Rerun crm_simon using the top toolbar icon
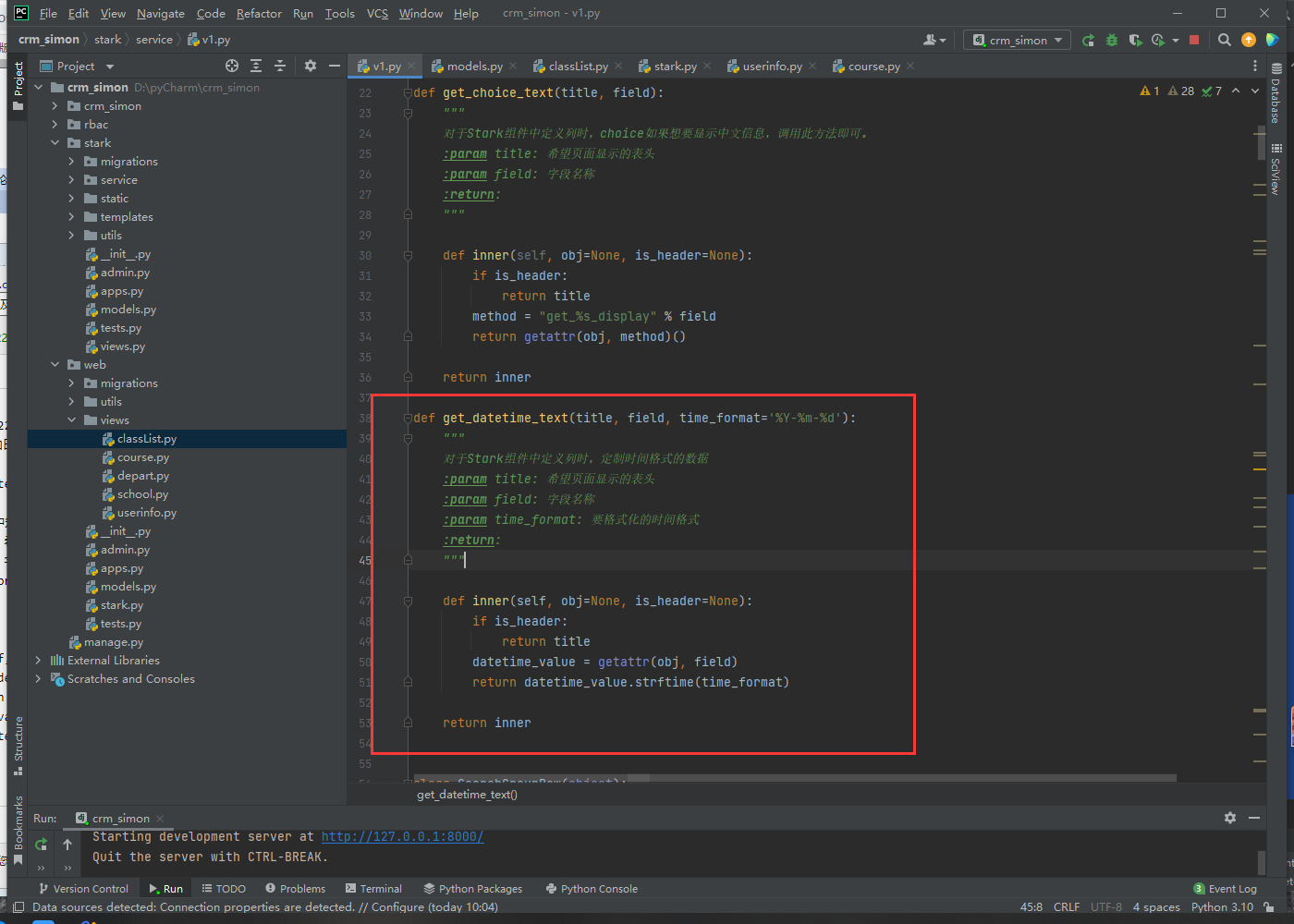Screen dimensions: 1294x924 click(x=1088, y=40)
